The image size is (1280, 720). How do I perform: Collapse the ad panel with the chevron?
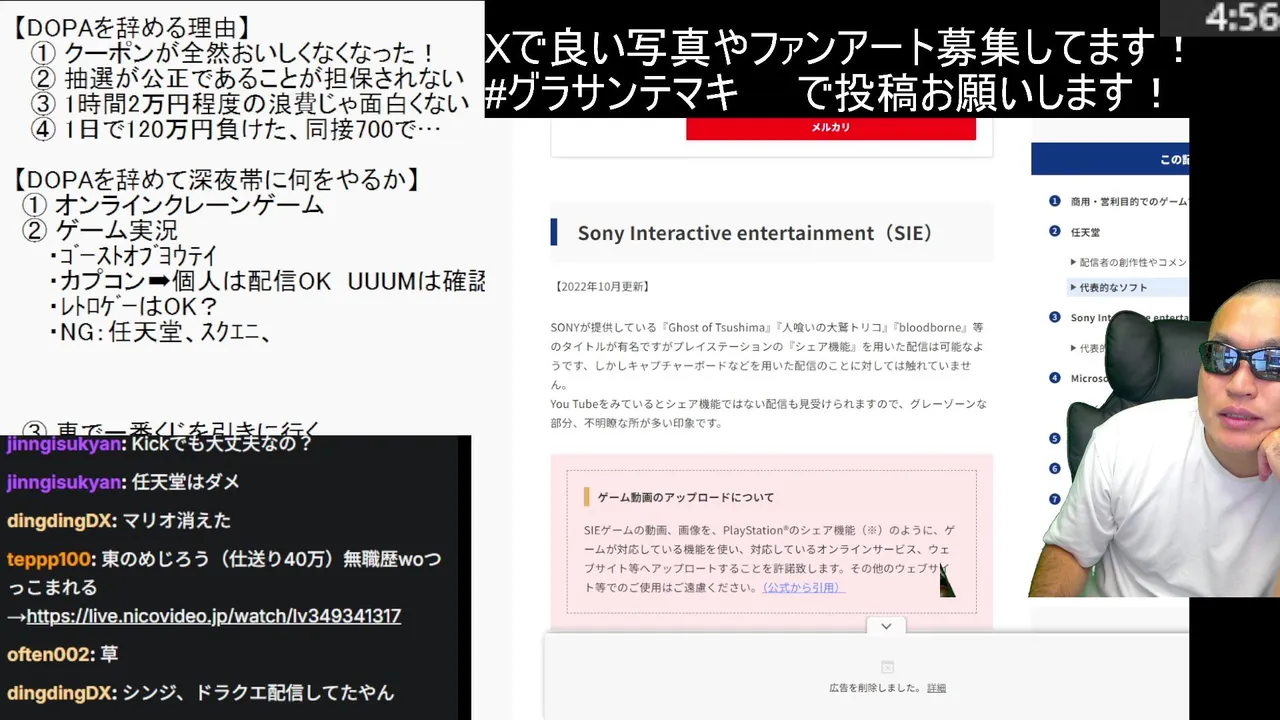pos(886,626)
